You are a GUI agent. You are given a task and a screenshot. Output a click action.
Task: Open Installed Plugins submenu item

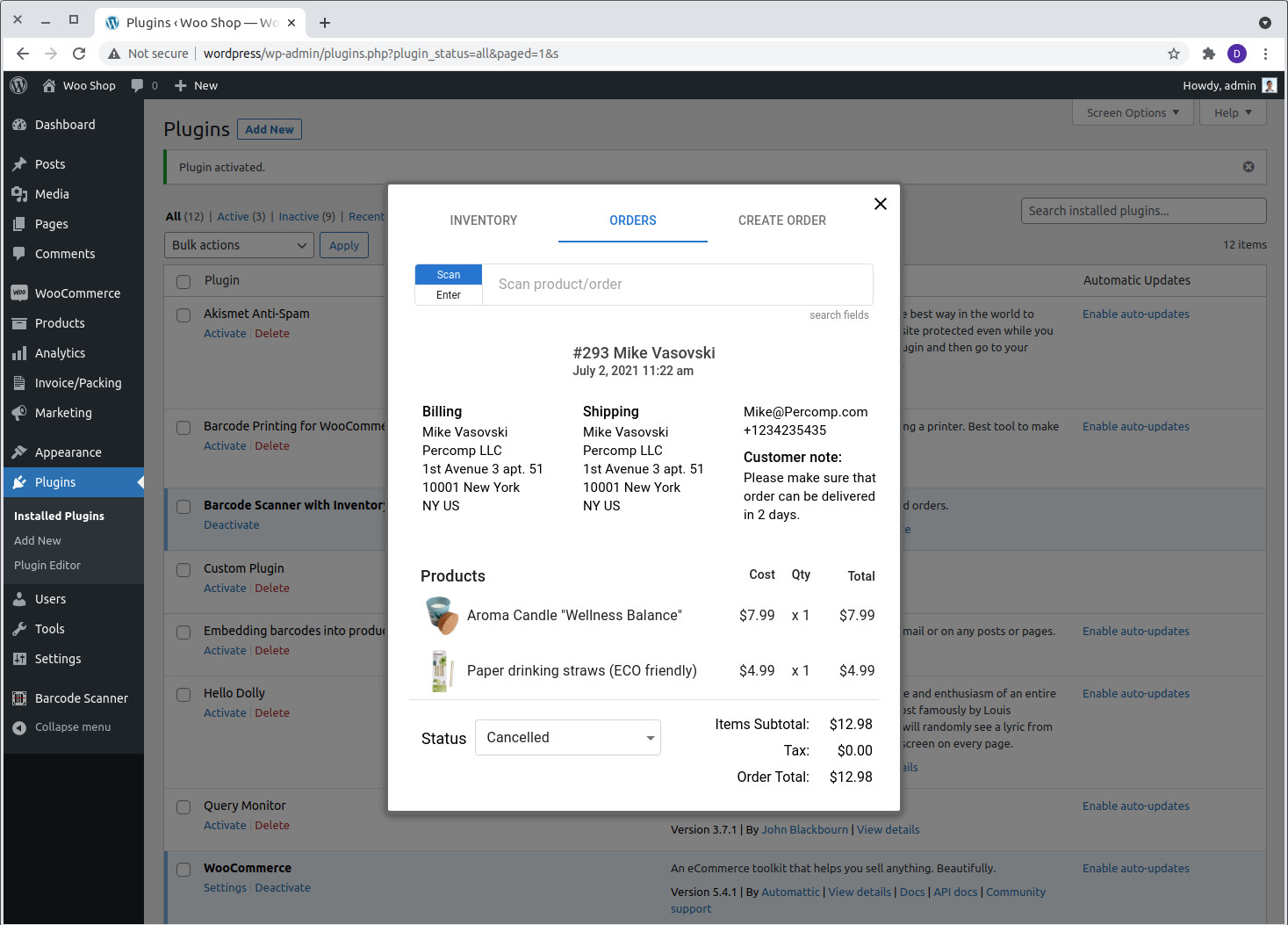(59, 517)
